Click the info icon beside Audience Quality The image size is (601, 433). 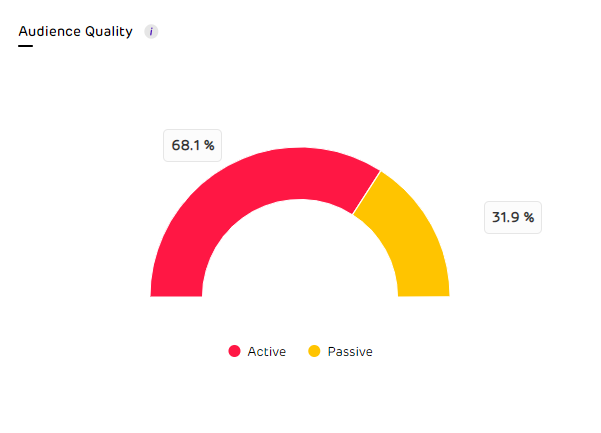click(152, 32)
